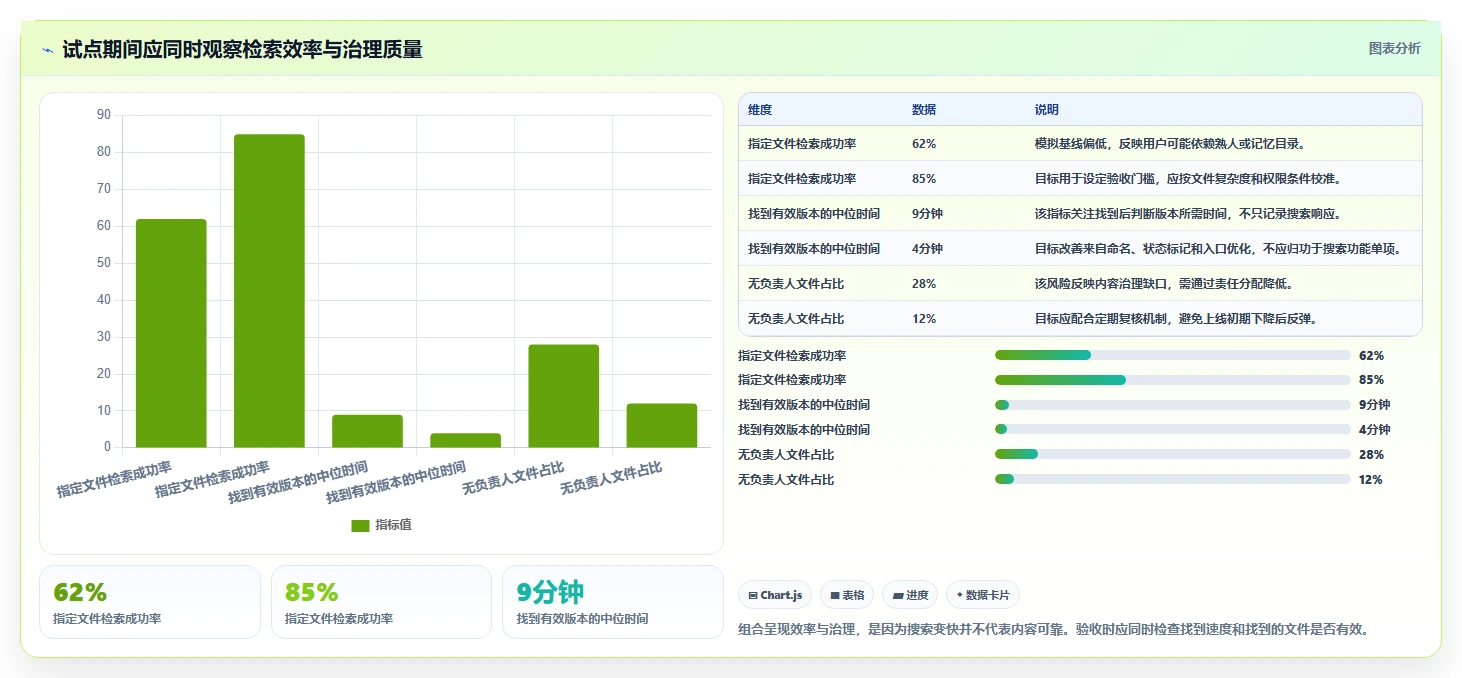Click the 维度 column header
1462x678 pixels.
760,110
